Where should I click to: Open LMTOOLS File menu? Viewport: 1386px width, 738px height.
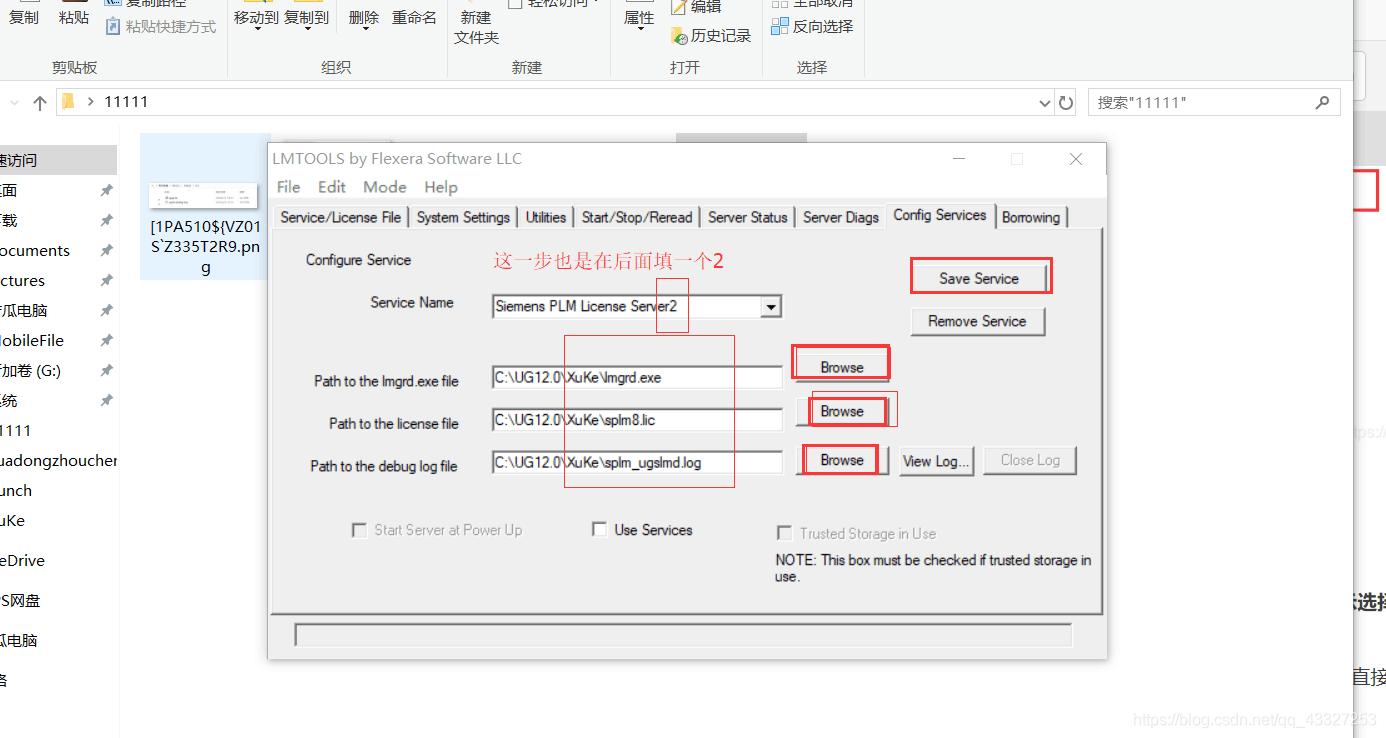[288, 187]
